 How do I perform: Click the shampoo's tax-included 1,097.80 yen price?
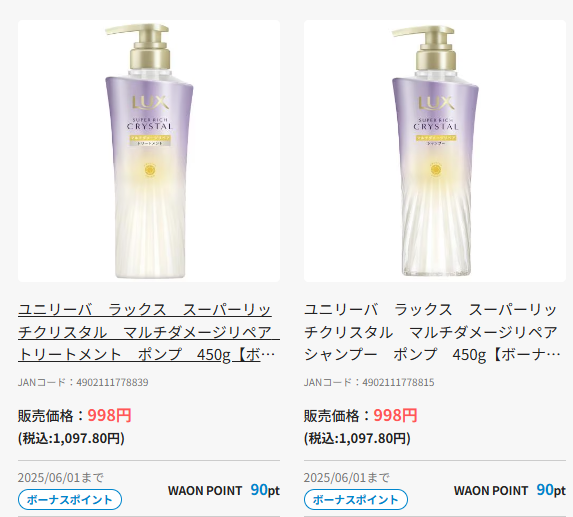(x=357, y=438)
